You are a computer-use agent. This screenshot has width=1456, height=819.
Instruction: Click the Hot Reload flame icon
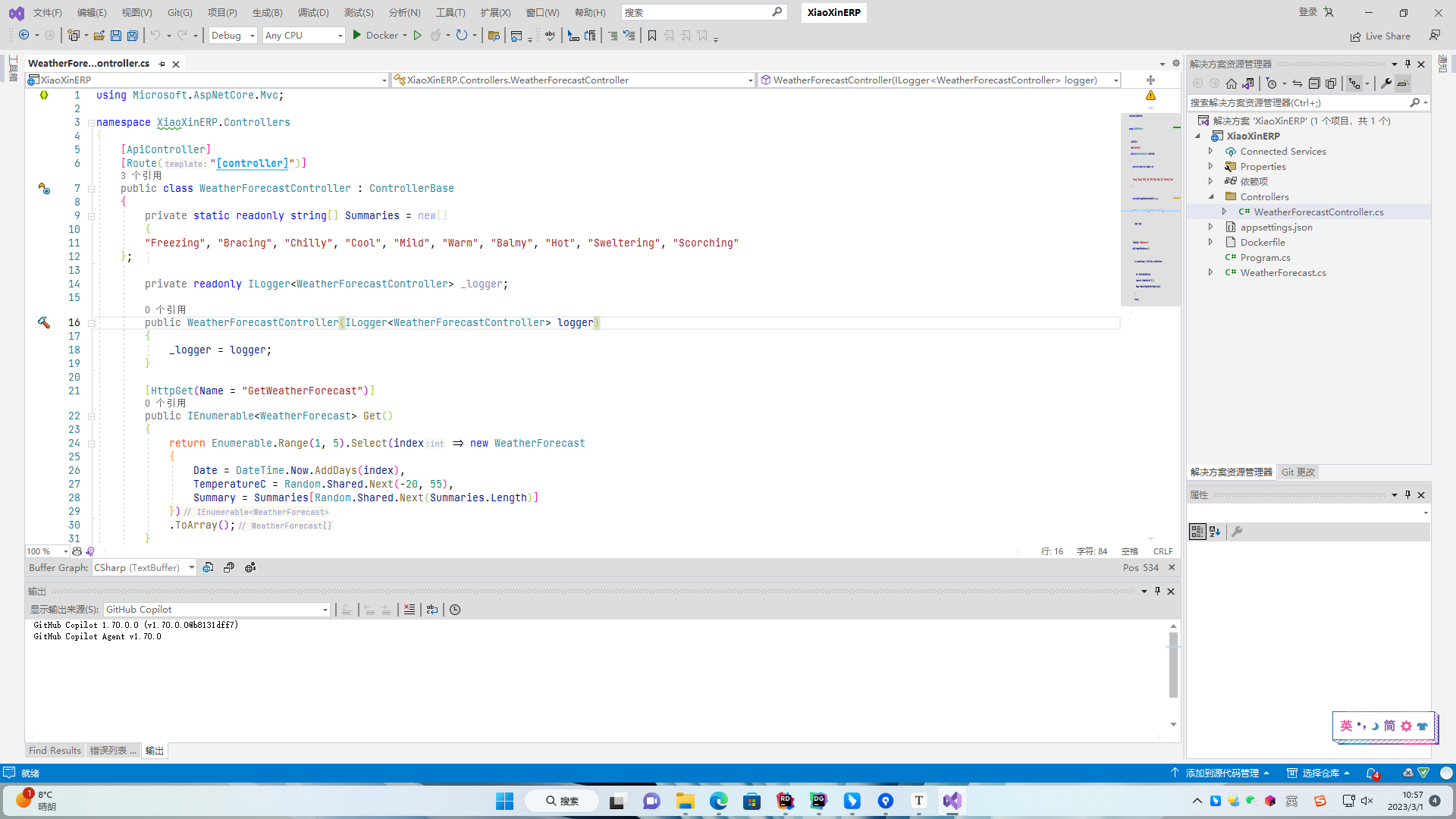point(435,36)
